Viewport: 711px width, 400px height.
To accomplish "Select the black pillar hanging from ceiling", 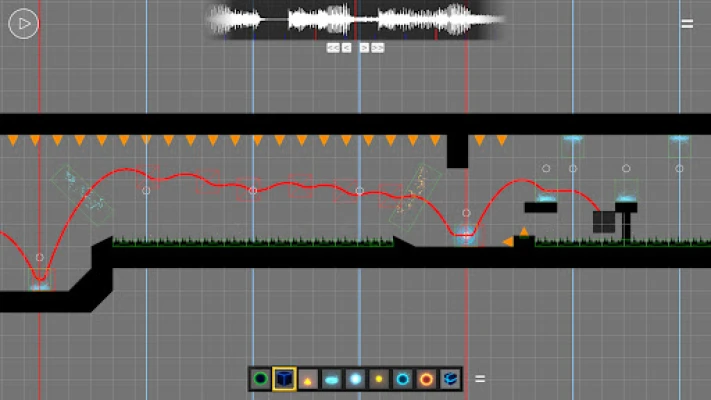I will tap(457, 151).
